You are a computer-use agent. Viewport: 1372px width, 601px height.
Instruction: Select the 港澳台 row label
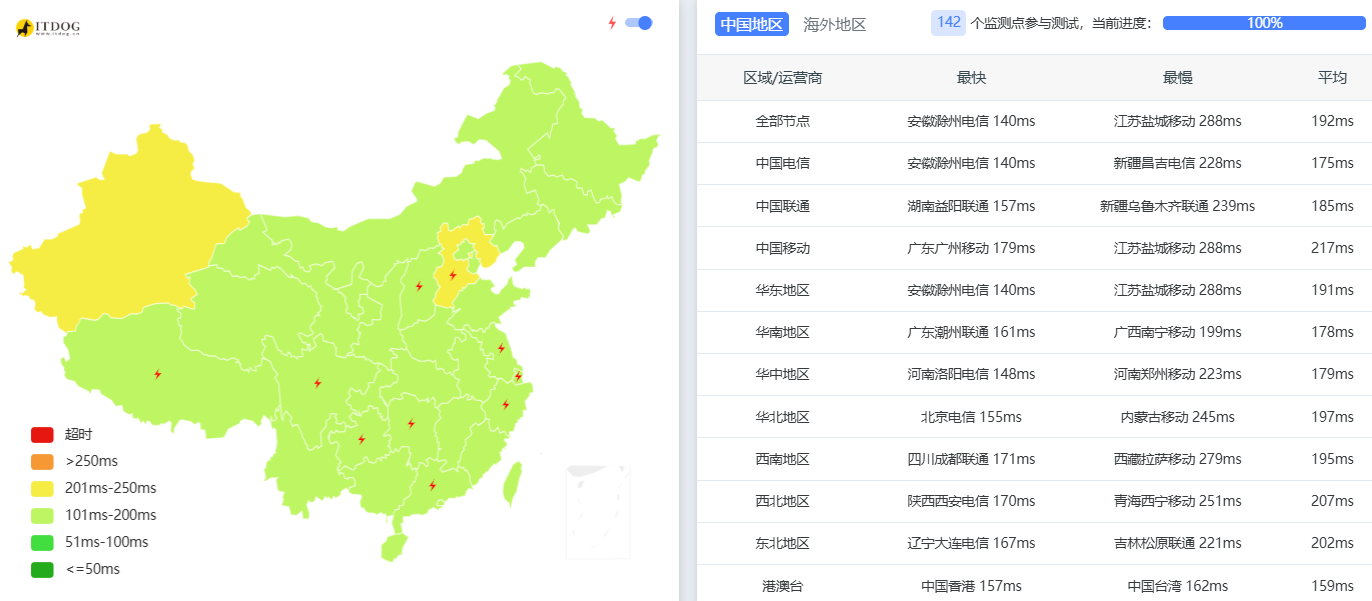pyautogui.click(x=783, y=586)
